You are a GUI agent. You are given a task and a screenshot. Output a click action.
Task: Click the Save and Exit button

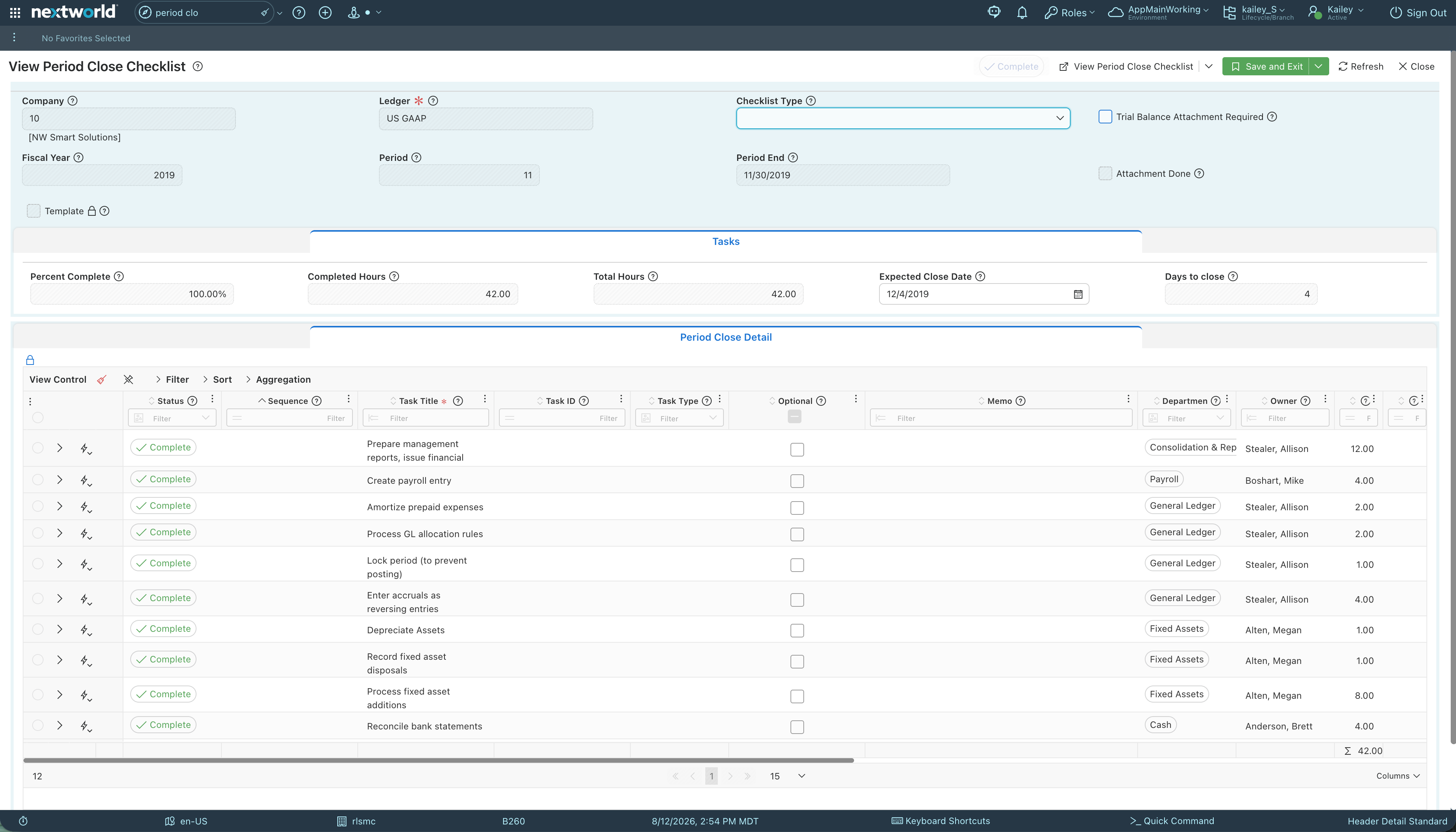[x=1266, y=66]
